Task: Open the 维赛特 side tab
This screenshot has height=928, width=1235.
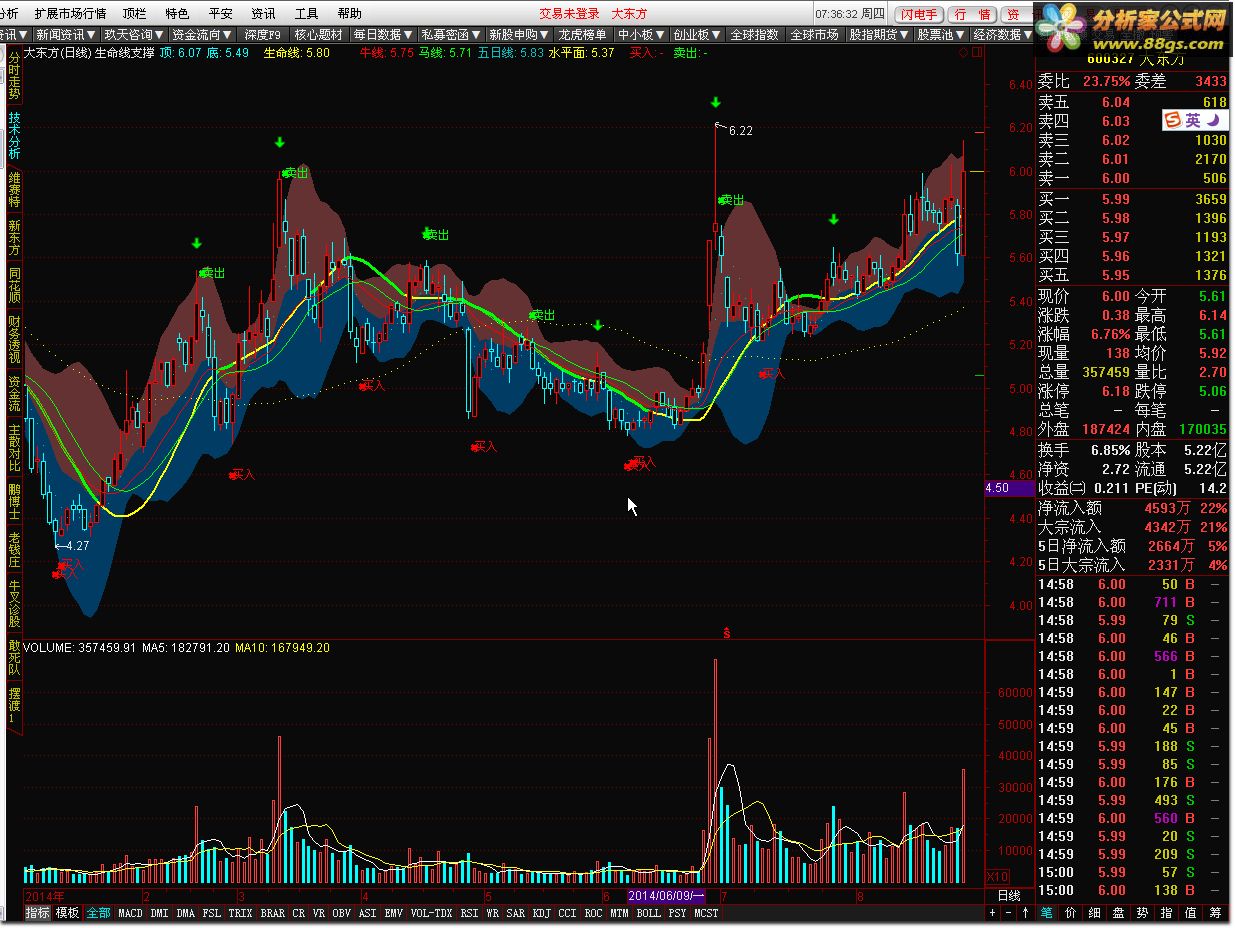Action: [x=14, y=188]
